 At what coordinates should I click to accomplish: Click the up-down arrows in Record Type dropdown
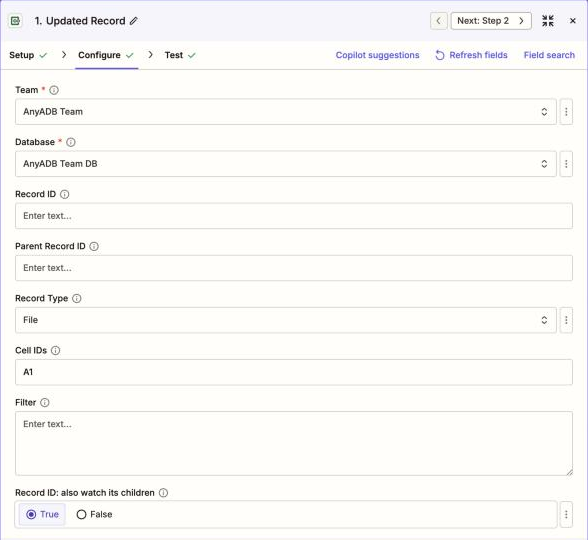(x=544, y=320)
